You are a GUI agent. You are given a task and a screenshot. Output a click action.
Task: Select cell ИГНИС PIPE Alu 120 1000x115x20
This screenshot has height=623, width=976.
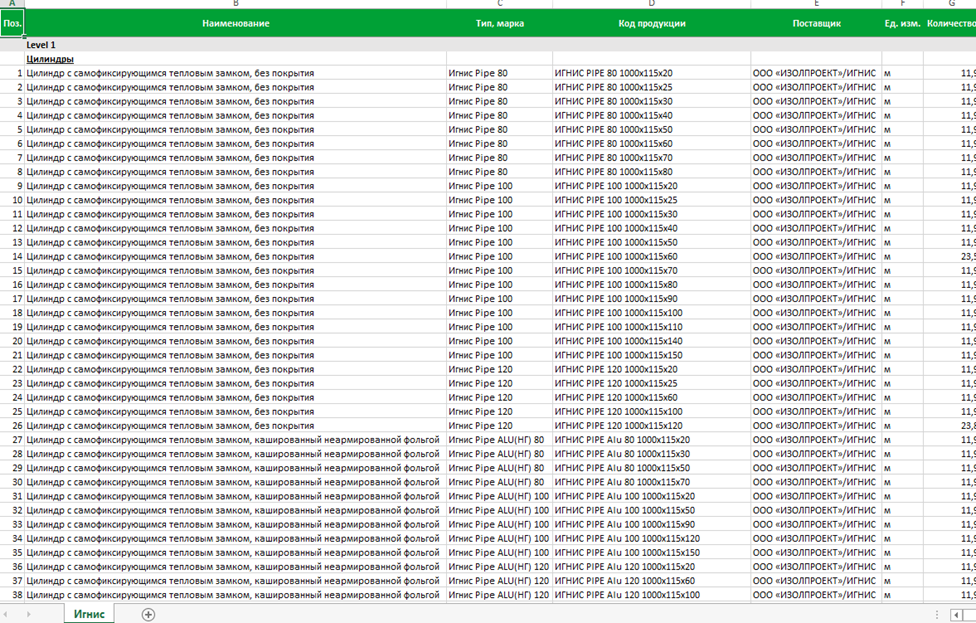tap(652, 567)
